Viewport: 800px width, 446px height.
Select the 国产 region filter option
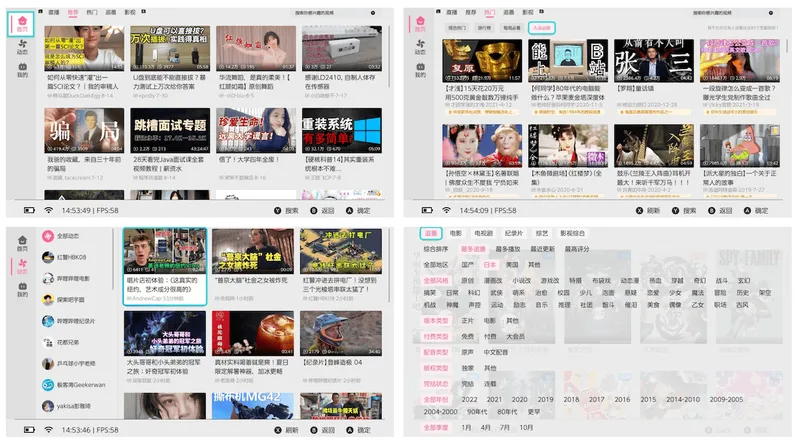click(467, 264)
